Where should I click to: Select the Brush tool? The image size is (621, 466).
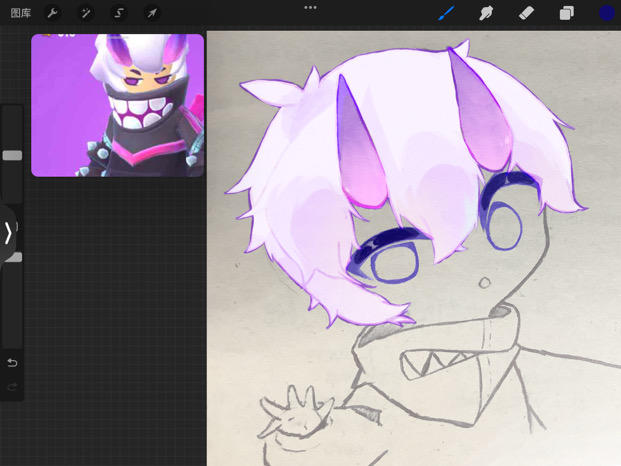tap(447, 13)
